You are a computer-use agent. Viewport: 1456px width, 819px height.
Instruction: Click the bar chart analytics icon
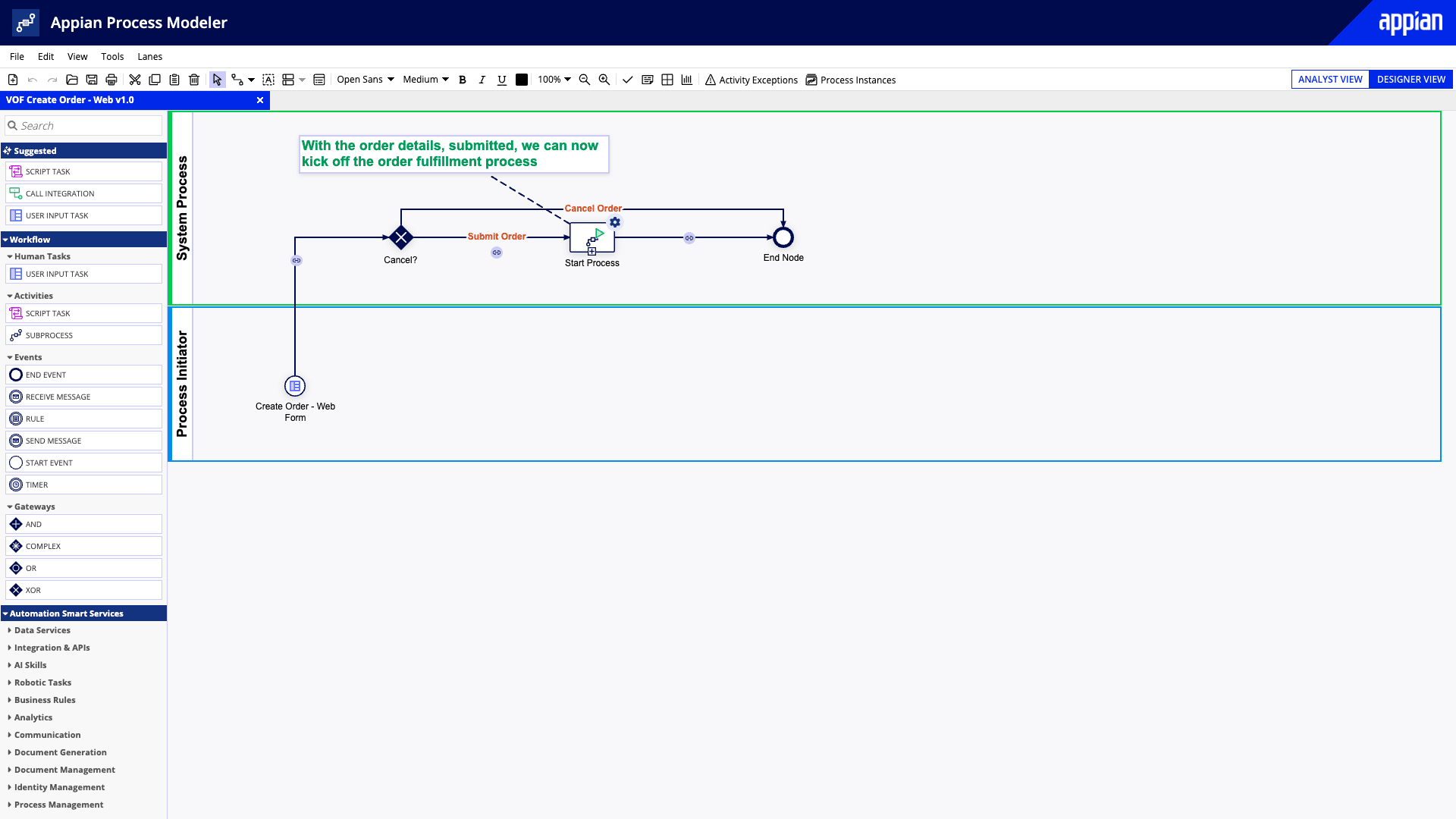687,80
